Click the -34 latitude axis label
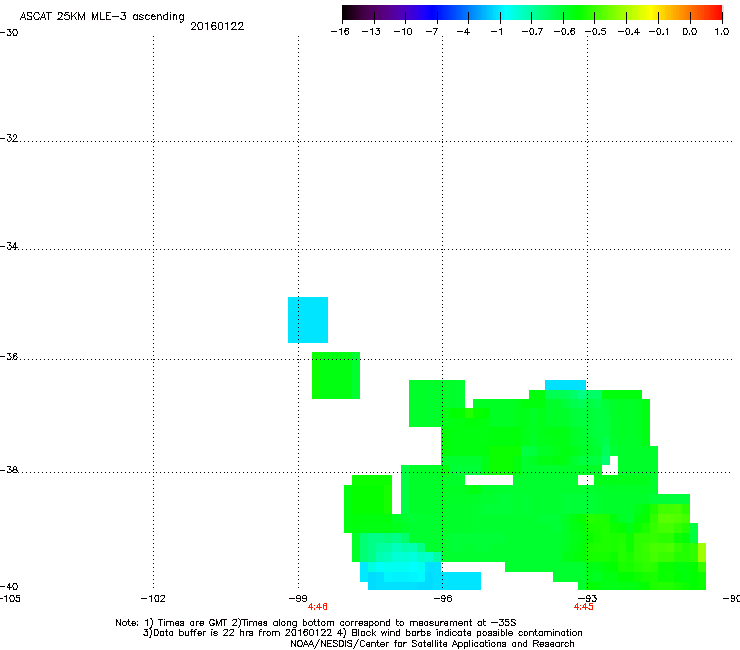The width and height of the screenshot is (740, 650). tap(8, 246)
